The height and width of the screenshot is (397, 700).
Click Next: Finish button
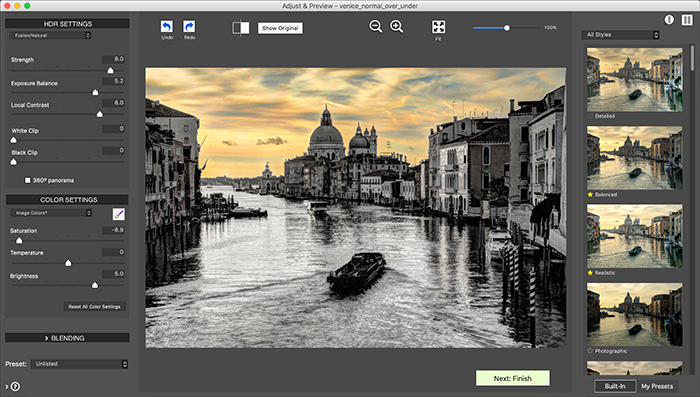(x=512, y=378)
